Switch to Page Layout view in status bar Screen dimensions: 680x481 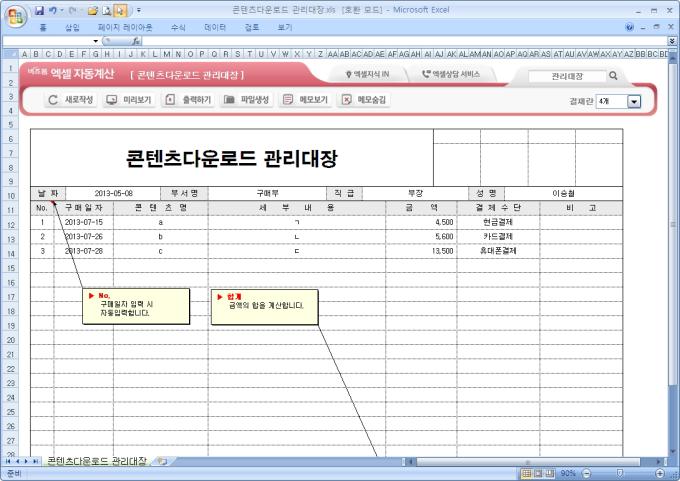click(538, 473)
